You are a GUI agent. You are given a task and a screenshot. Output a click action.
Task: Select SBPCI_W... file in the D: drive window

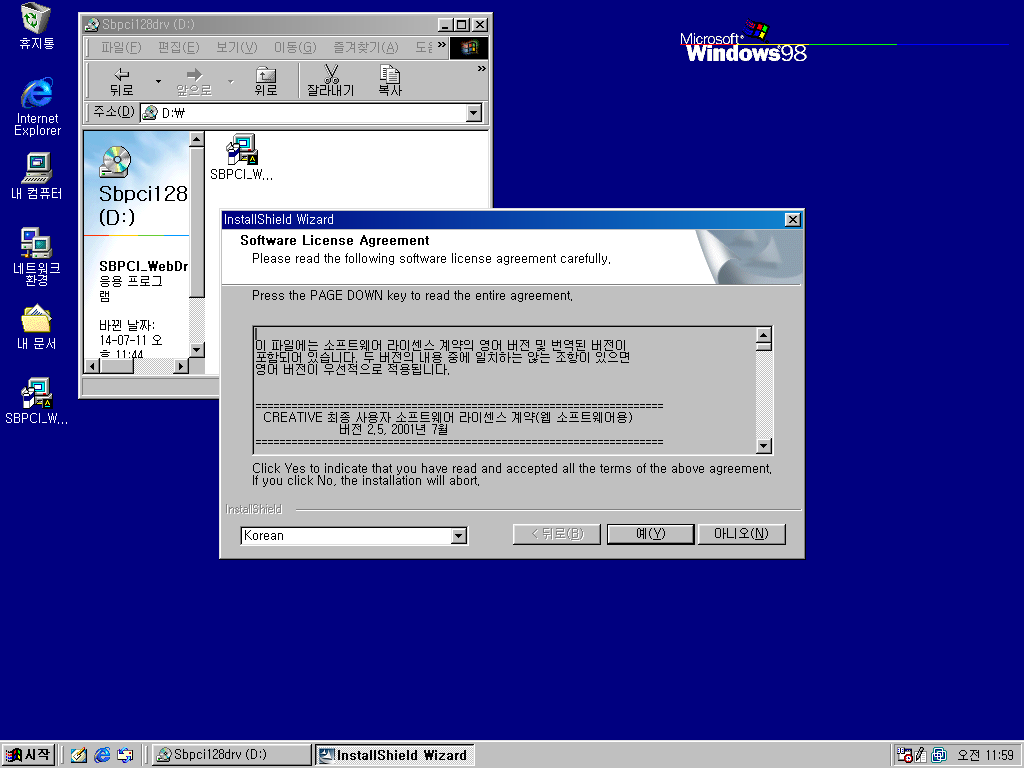(242, 157)
